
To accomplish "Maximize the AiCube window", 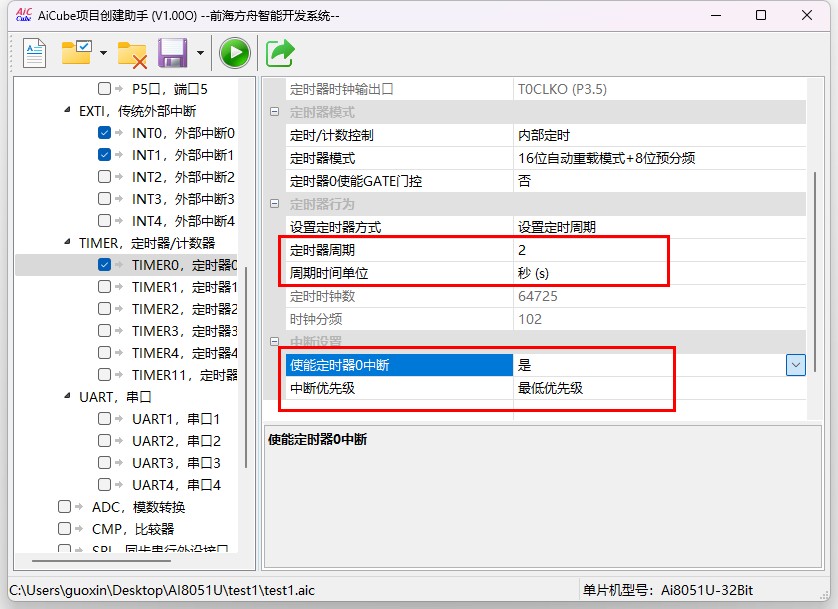I will pyautogui.click(x=761, y=15).
